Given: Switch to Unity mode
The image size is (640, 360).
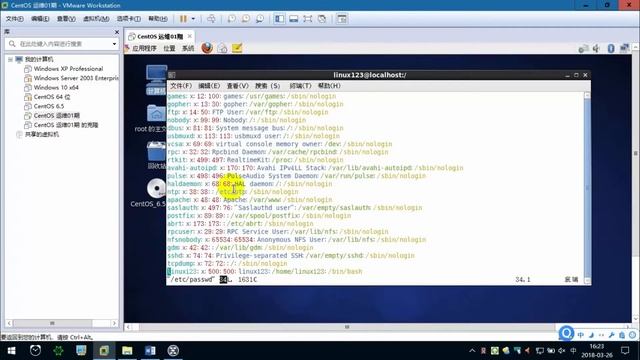Looking at the screenshot, I should 322,19.
